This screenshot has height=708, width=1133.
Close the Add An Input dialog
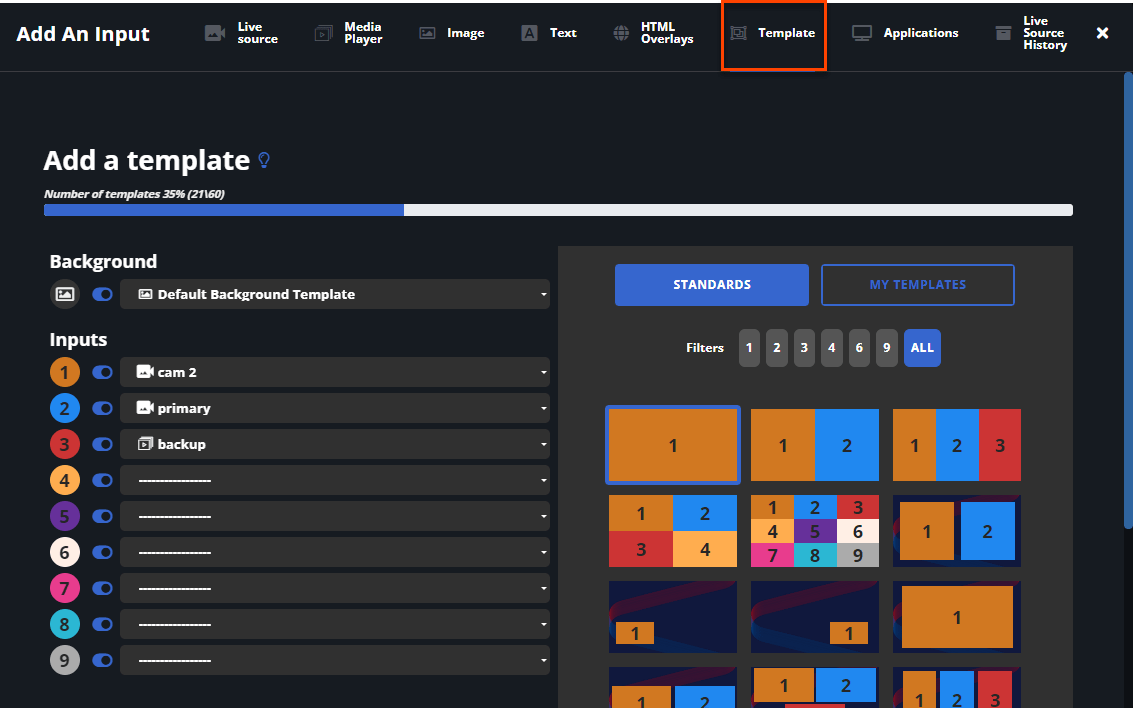(1102, 33)
